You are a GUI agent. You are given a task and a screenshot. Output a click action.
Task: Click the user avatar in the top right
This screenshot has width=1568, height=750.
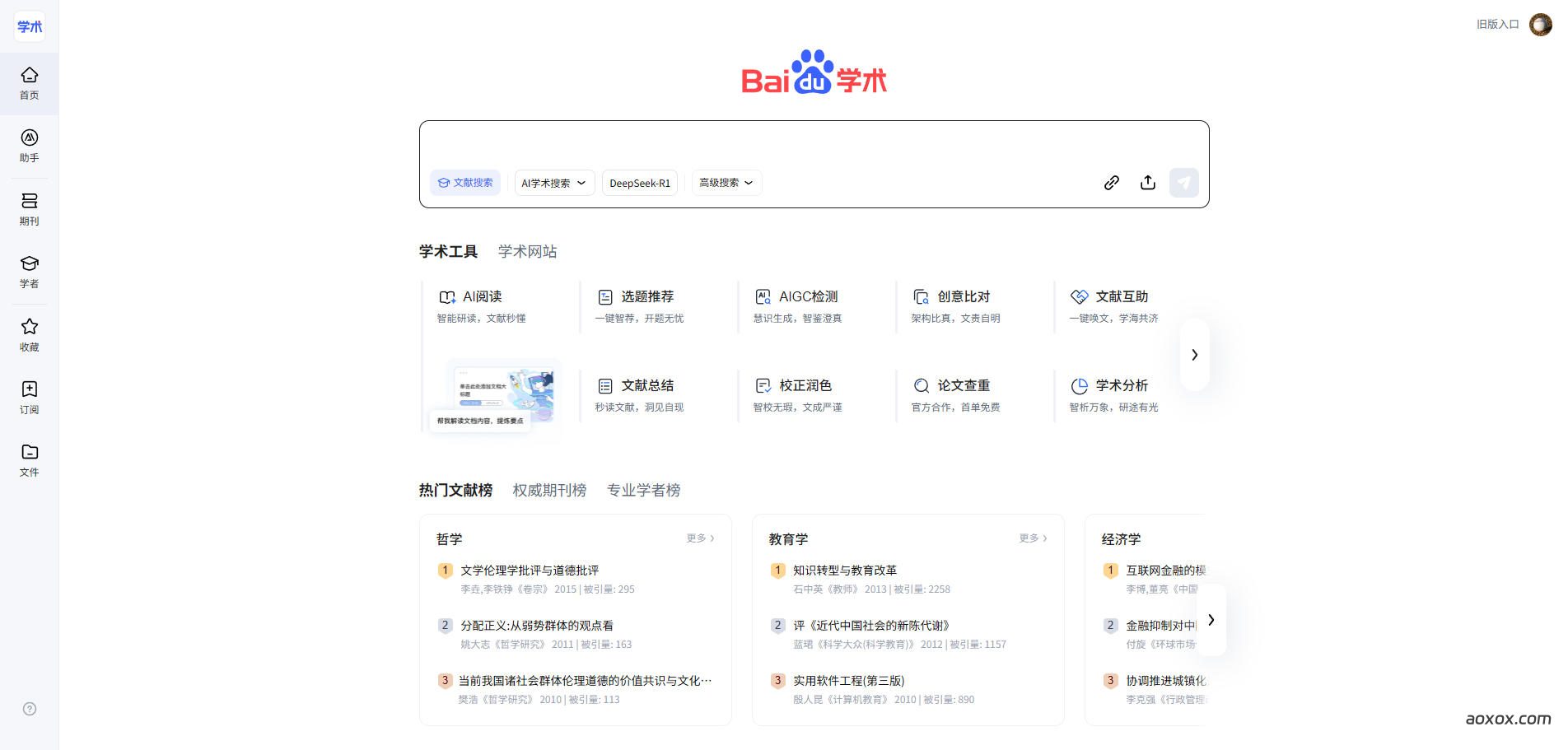coord(1540,25)
